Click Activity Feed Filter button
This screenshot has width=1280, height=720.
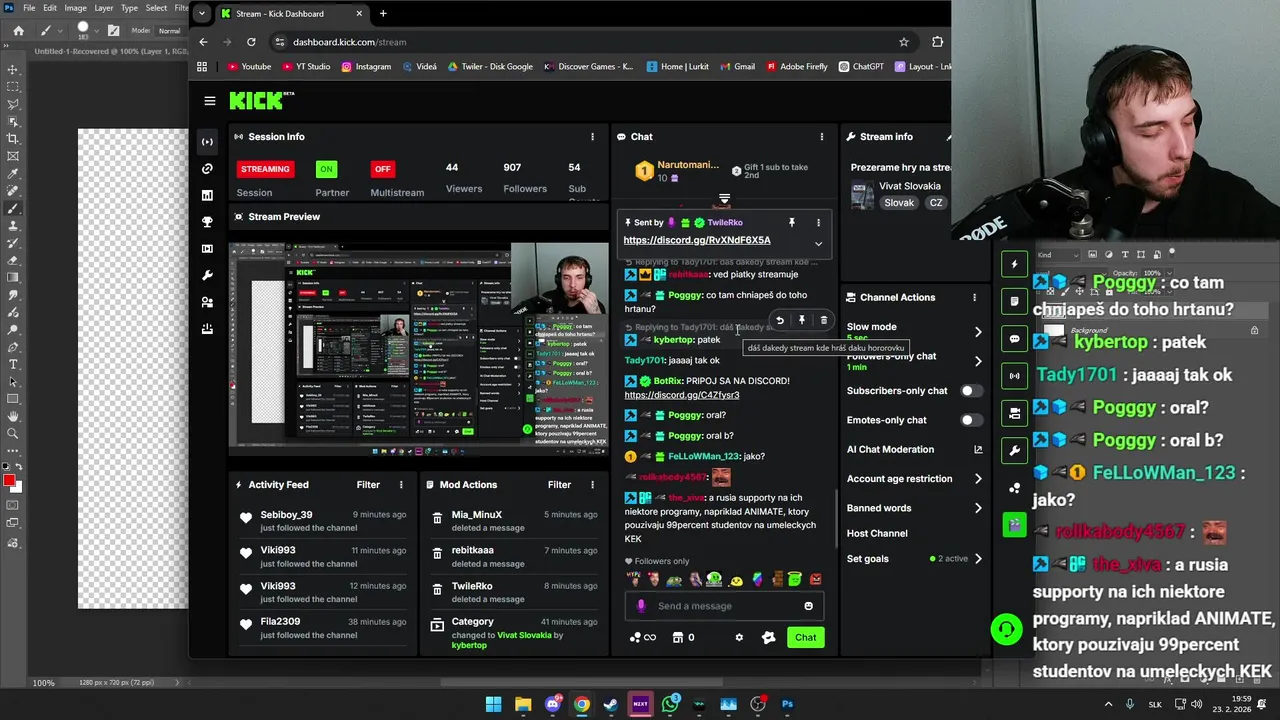[x=368, y=485]
